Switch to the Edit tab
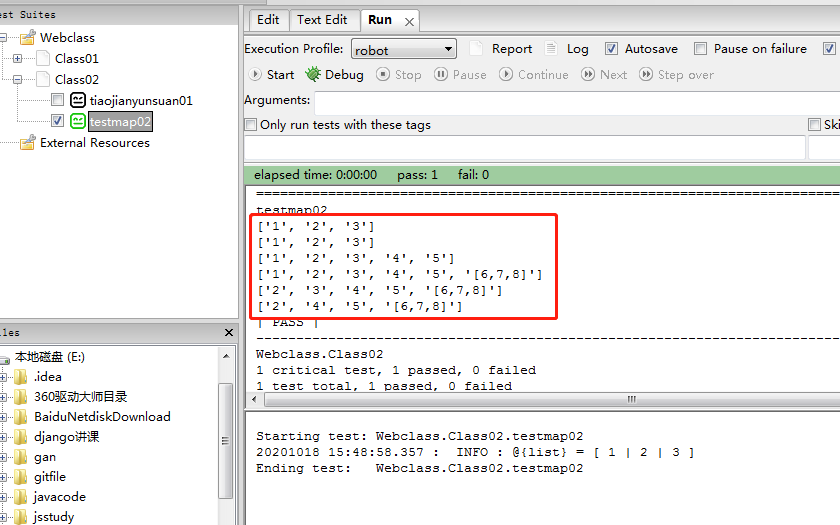The width and height of the screenshot is (840, 525). coord(268,20)
